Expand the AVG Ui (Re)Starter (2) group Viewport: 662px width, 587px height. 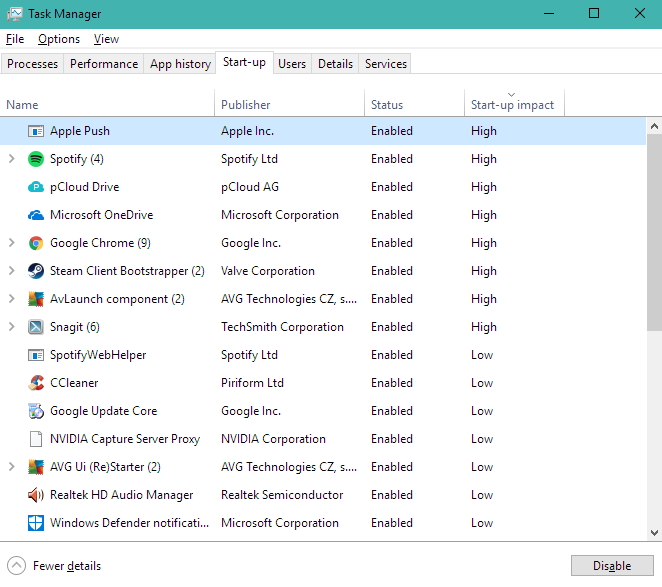pyautogui.click(x=12, y=467)
